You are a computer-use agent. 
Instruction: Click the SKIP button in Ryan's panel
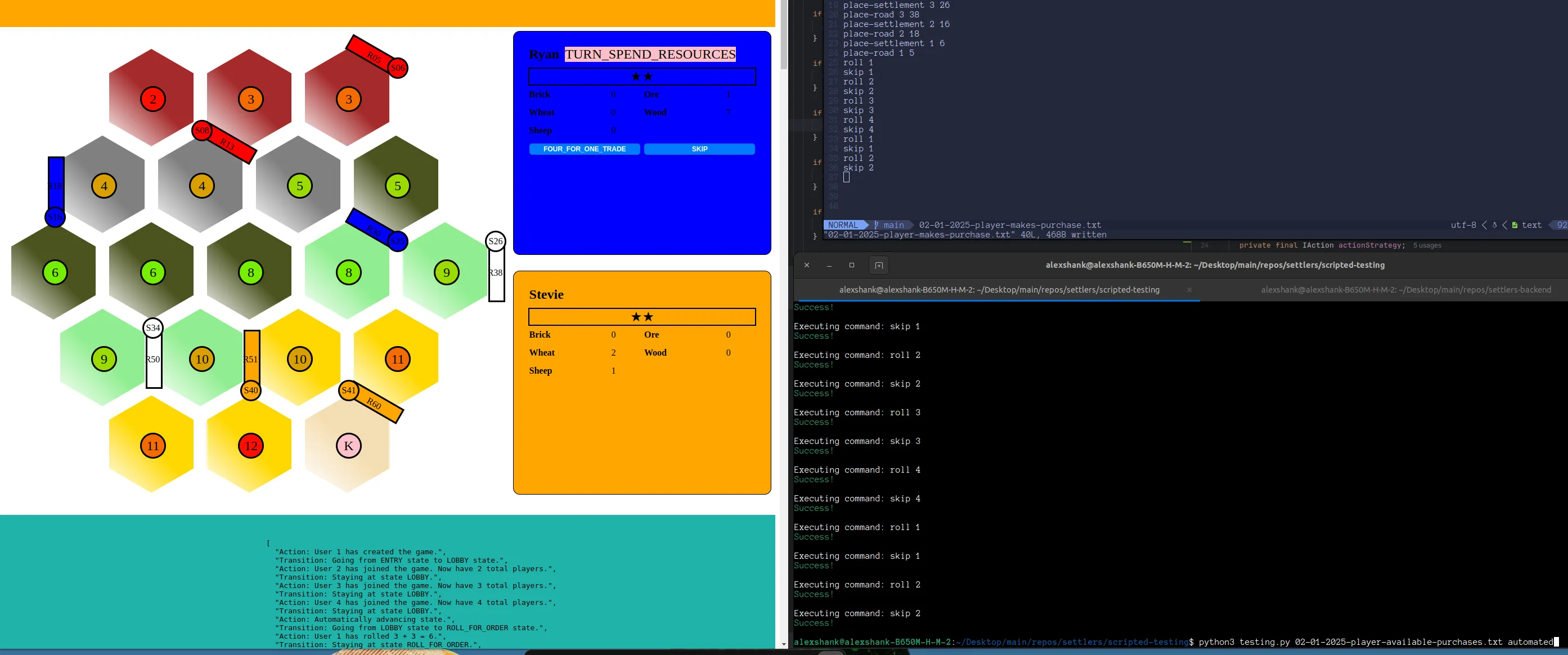click(699, 149)
